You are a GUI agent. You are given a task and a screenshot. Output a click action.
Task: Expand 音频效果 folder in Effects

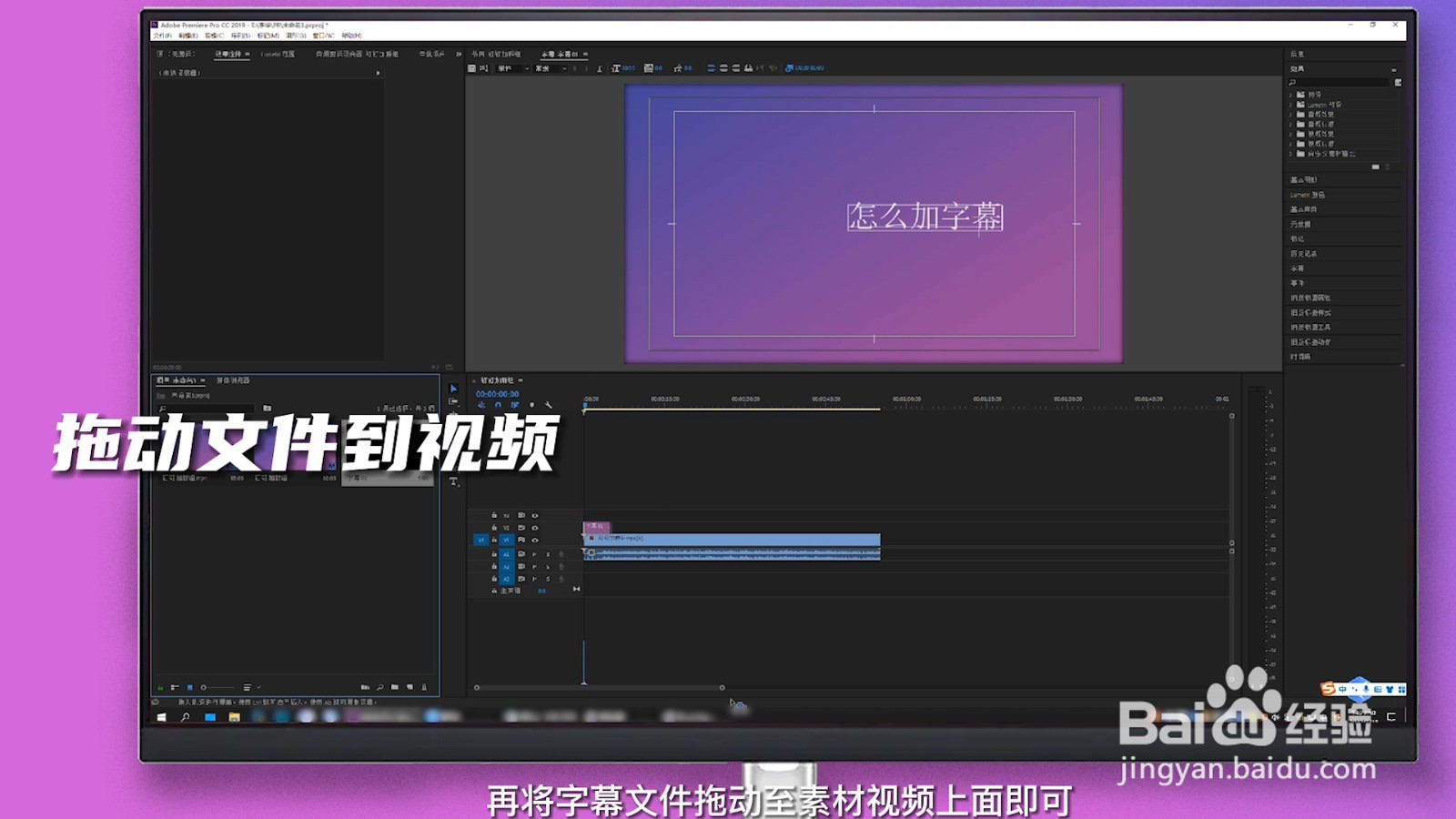pos(1290,115)
